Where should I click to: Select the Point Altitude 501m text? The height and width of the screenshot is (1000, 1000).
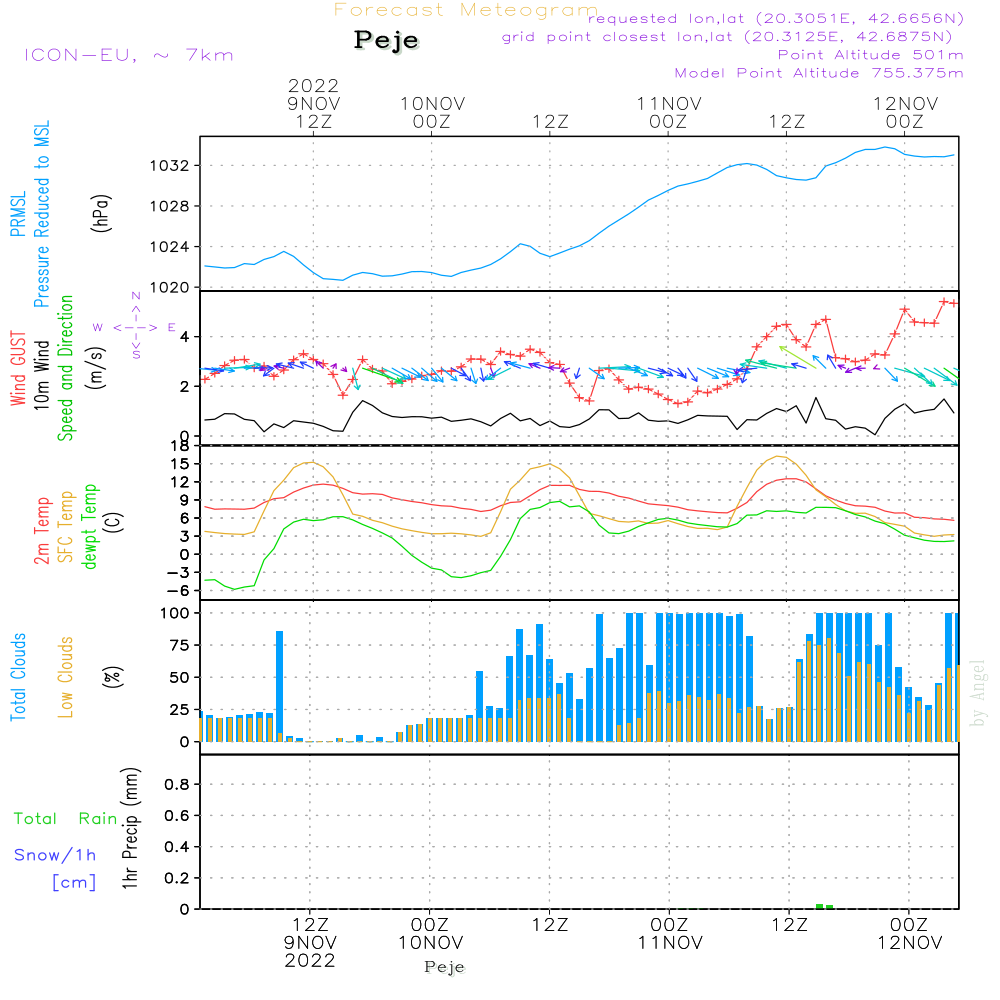[x=870, y=55]
